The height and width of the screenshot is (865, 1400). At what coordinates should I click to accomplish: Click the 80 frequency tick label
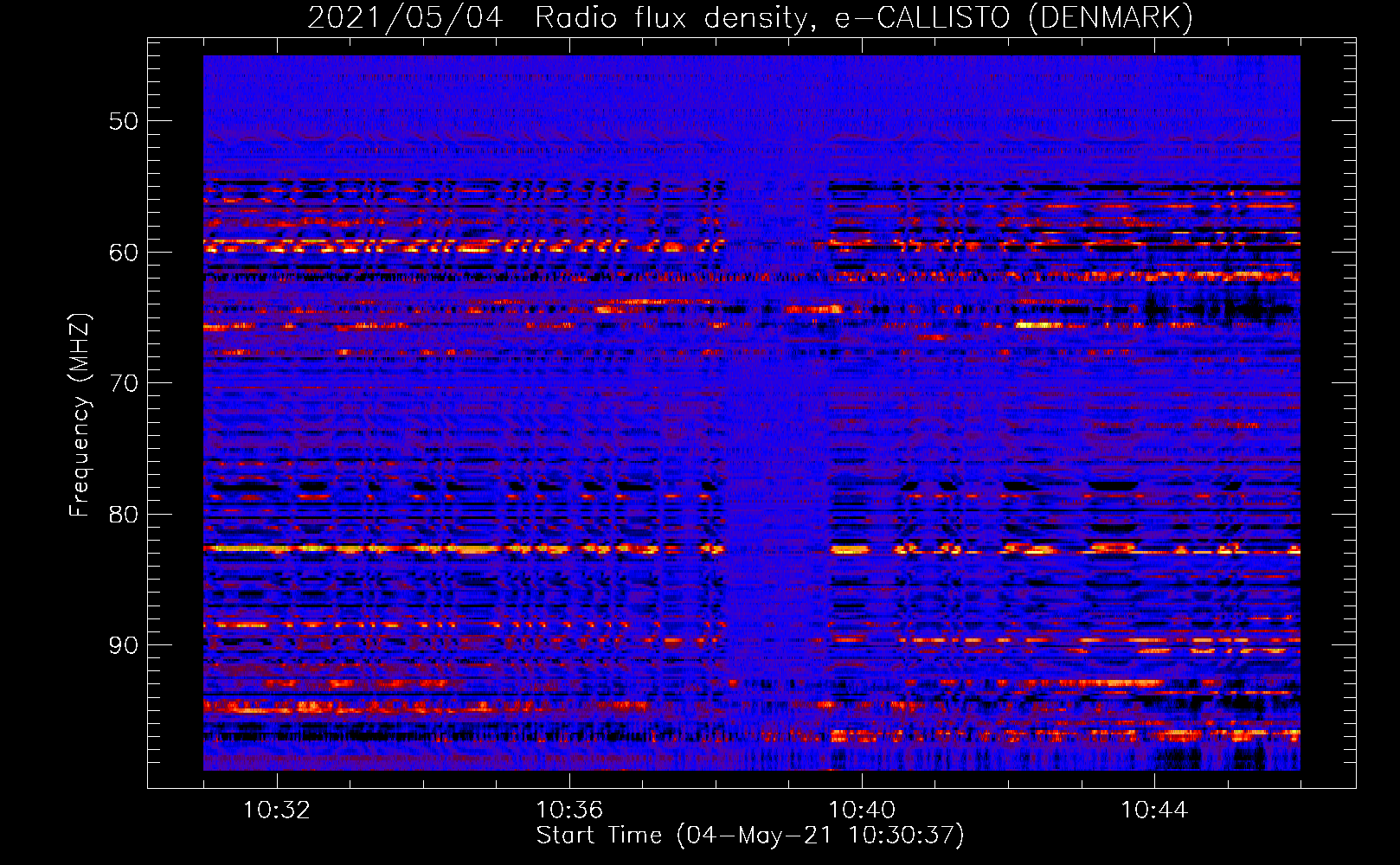coord(123,515)
